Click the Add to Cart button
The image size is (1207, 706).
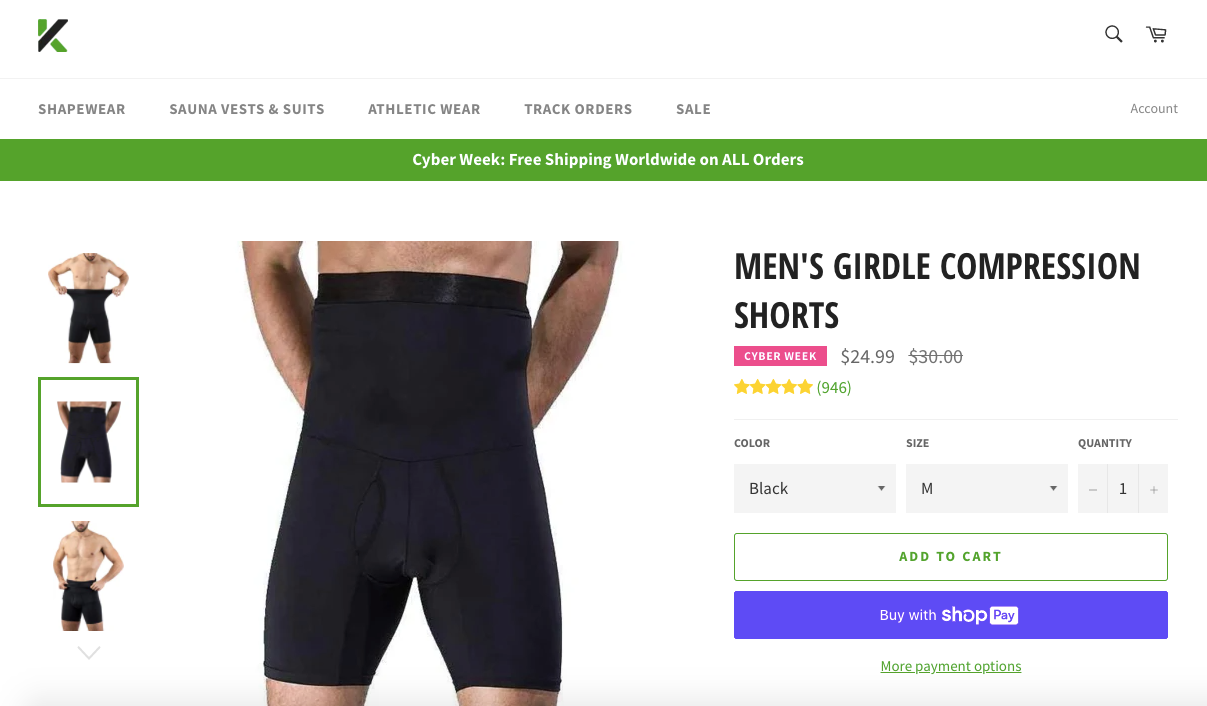tap(951, 557)
